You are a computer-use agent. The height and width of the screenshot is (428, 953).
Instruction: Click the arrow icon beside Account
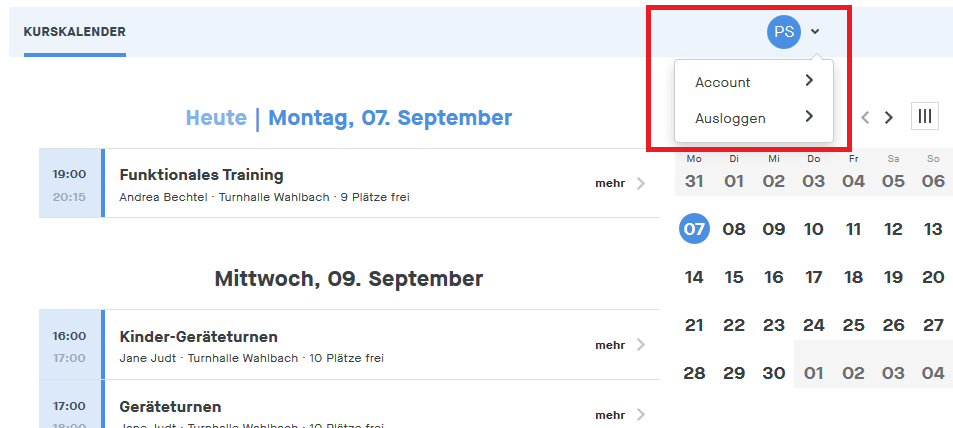click(x=809, y=81)
